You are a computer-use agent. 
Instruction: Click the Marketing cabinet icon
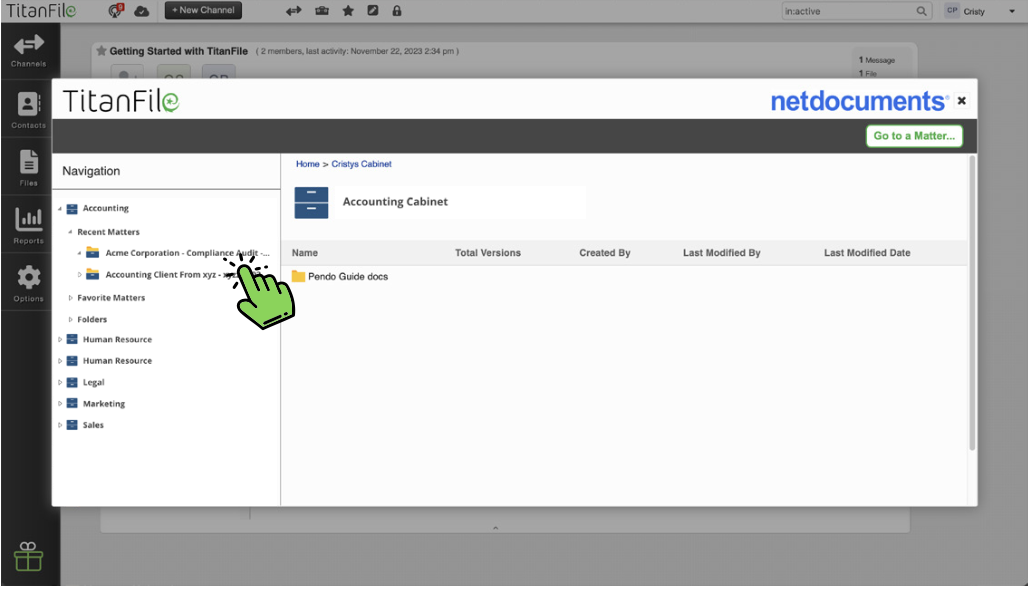72,403
